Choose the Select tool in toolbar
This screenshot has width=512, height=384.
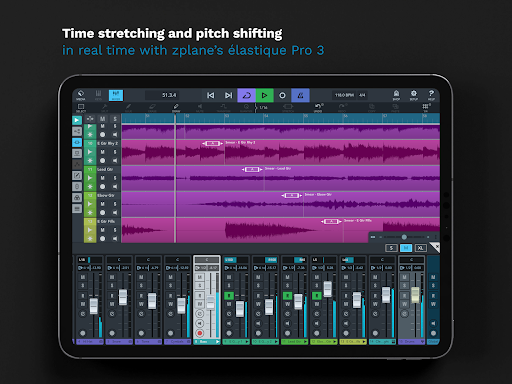[81, 107]
